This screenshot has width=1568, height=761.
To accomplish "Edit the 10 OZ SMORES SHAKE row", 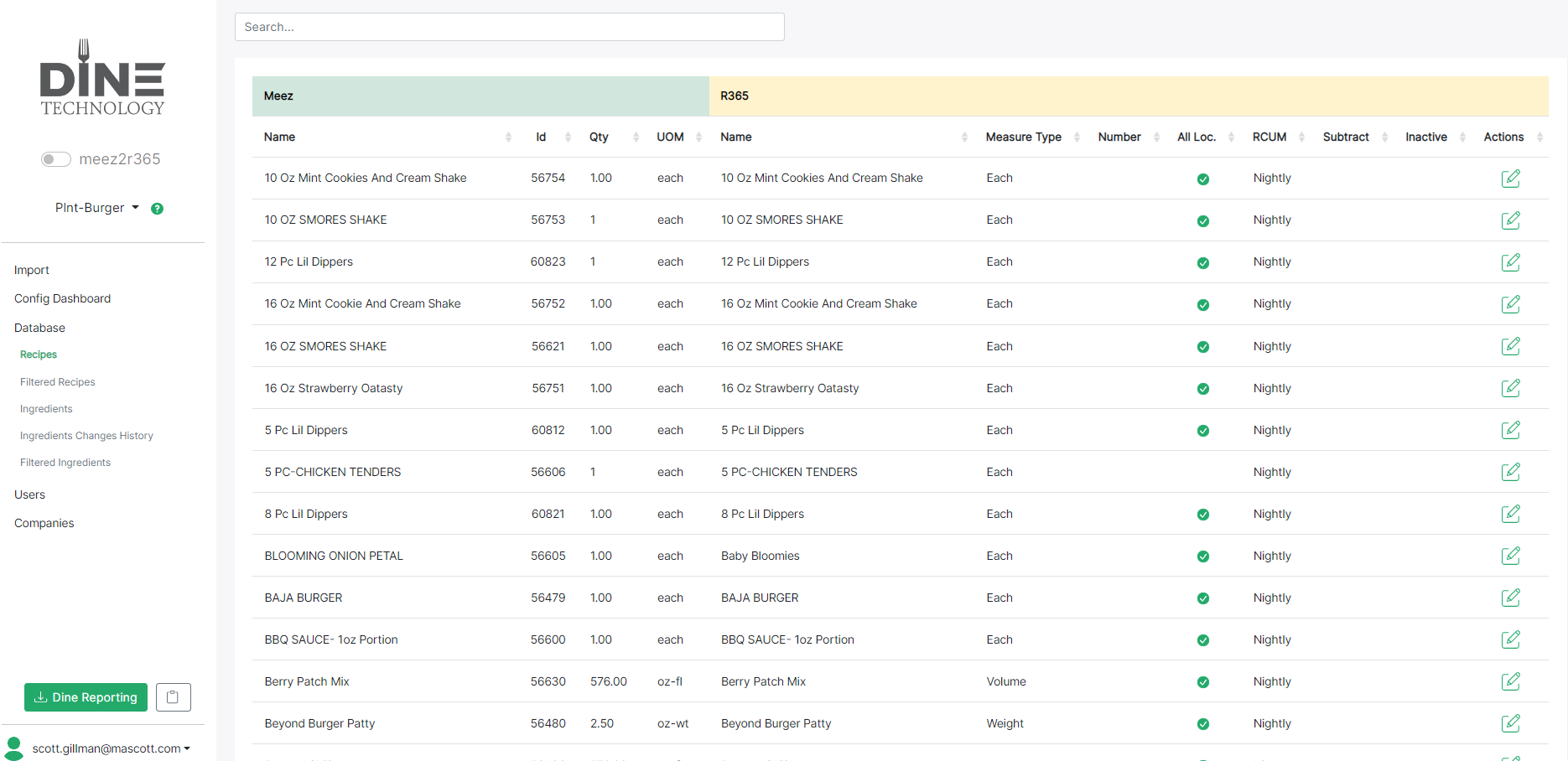I will pyautogui.click(x=1510, y=220).
